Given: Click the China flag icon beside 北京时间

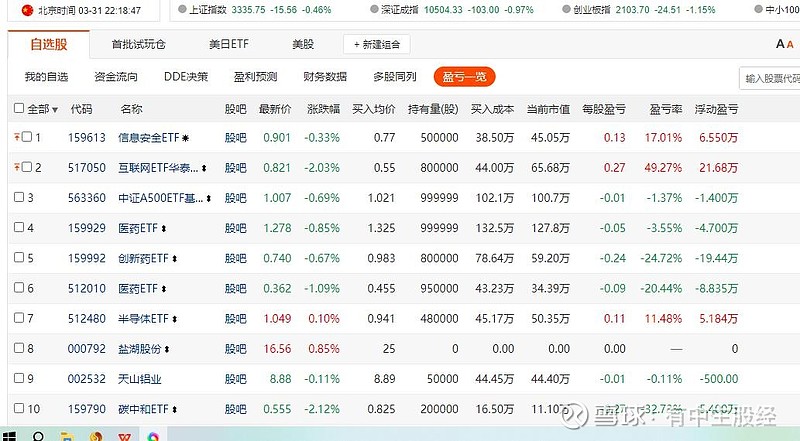Looking at the screenshot, I should click(x=28, y=10).
